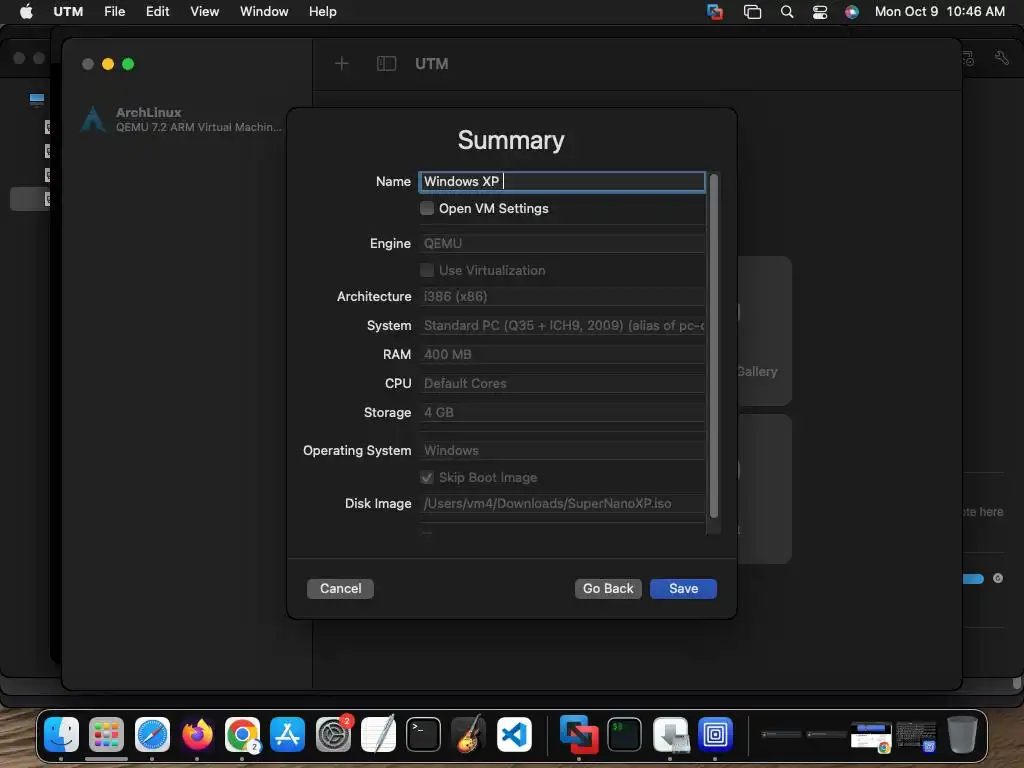Toggle the Use Virtualization checkbox
1024x768 pixels.
point(427,270)
